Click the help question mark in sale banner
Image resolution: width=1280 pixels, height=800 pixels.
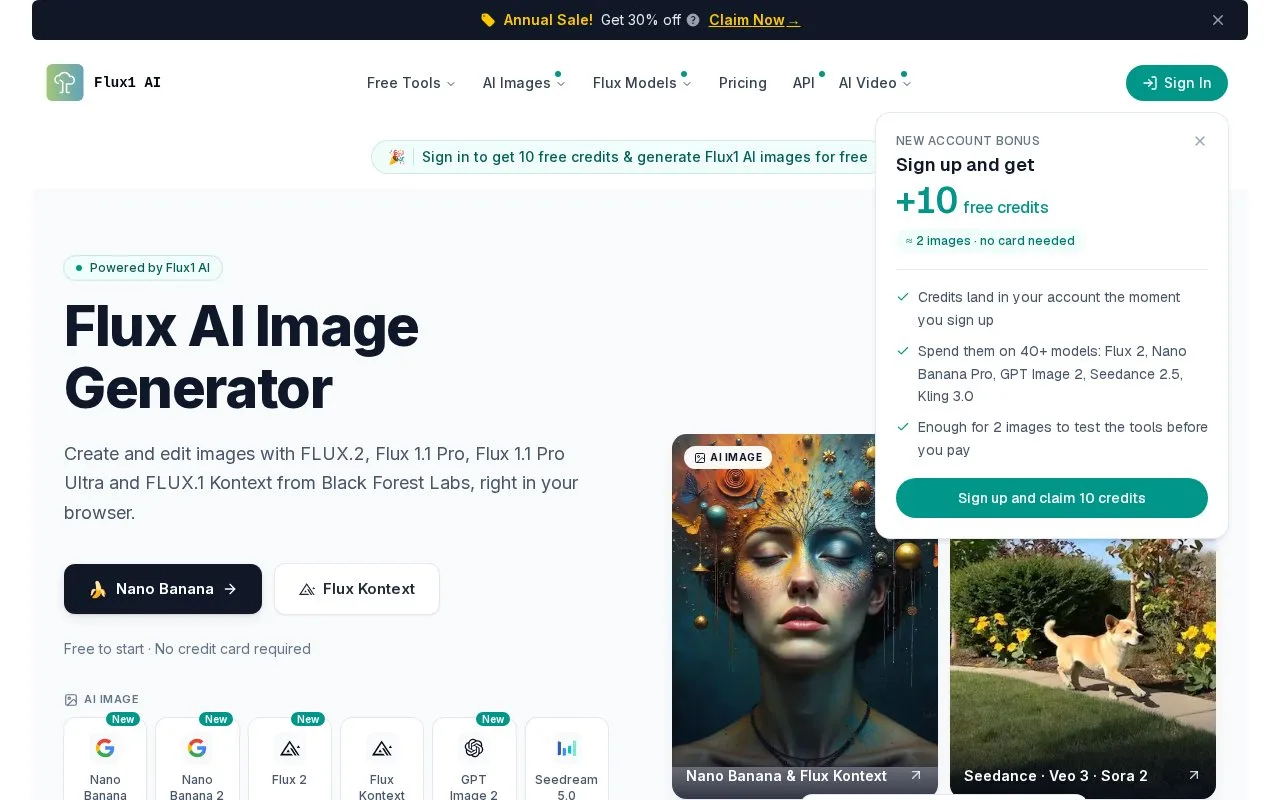pos(693,20)
